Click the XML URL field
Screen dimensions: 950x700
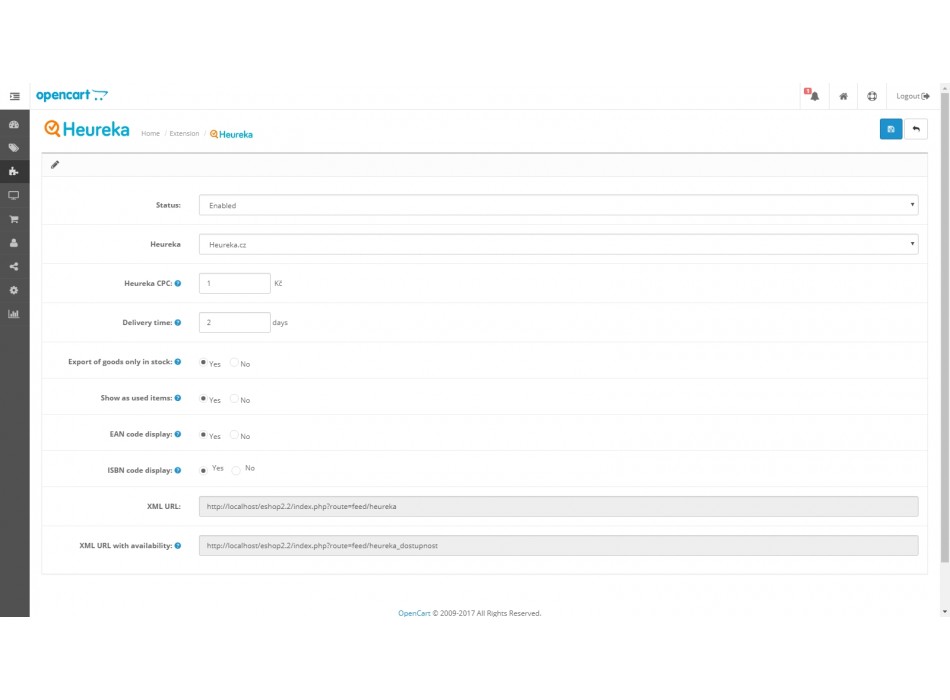coord(558,506)
